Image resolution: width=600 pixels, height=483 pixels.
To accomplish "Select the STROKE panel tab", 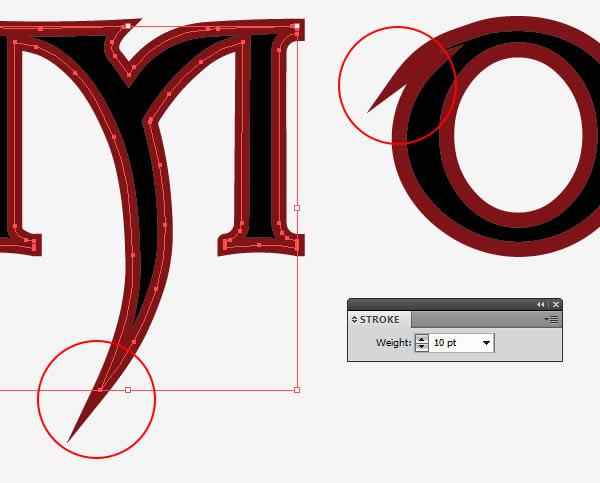I will tap(380, 320).
